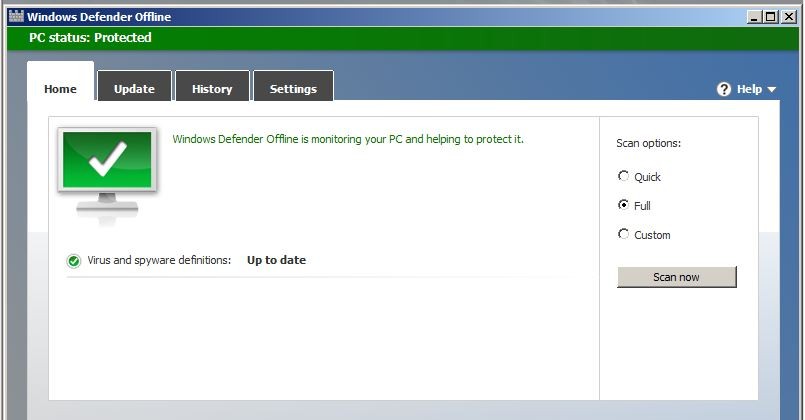Screen dimensions: 805x420
Task: Minimize the Windows Defender Offline window
Action: click(754, 17)
